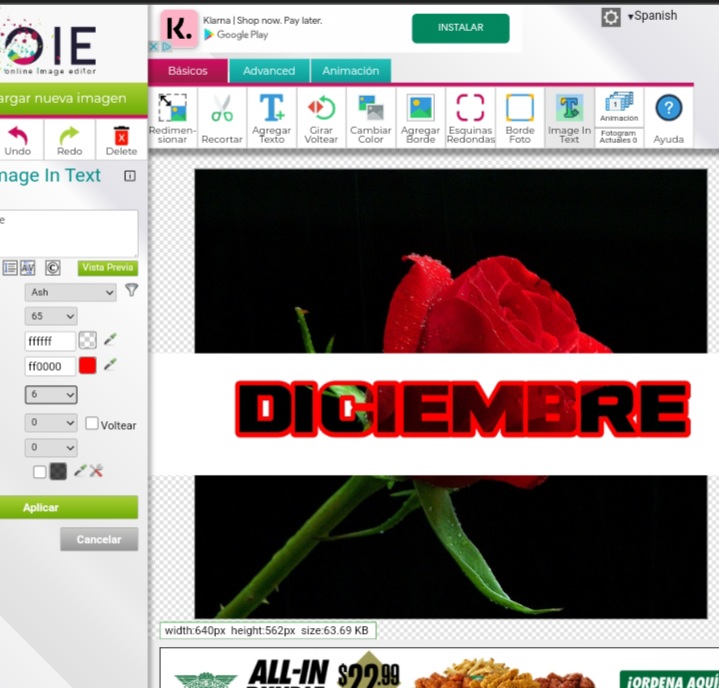Switch to the Advanced tab
Viewport: 719px width, 688px height.
tap(269, 71)
